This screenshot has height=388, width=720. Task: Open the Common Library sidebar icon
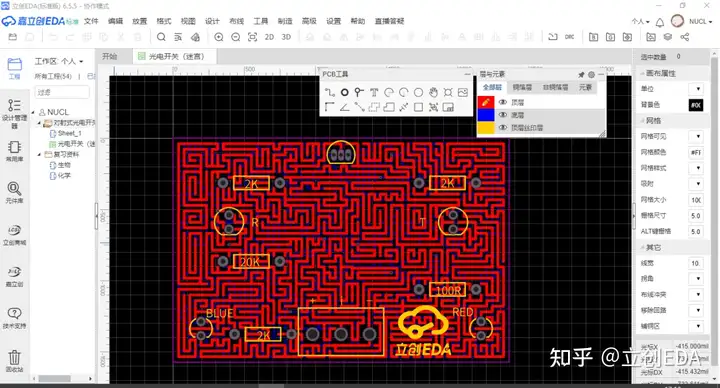pyautogui.click(x=14, y=151)
